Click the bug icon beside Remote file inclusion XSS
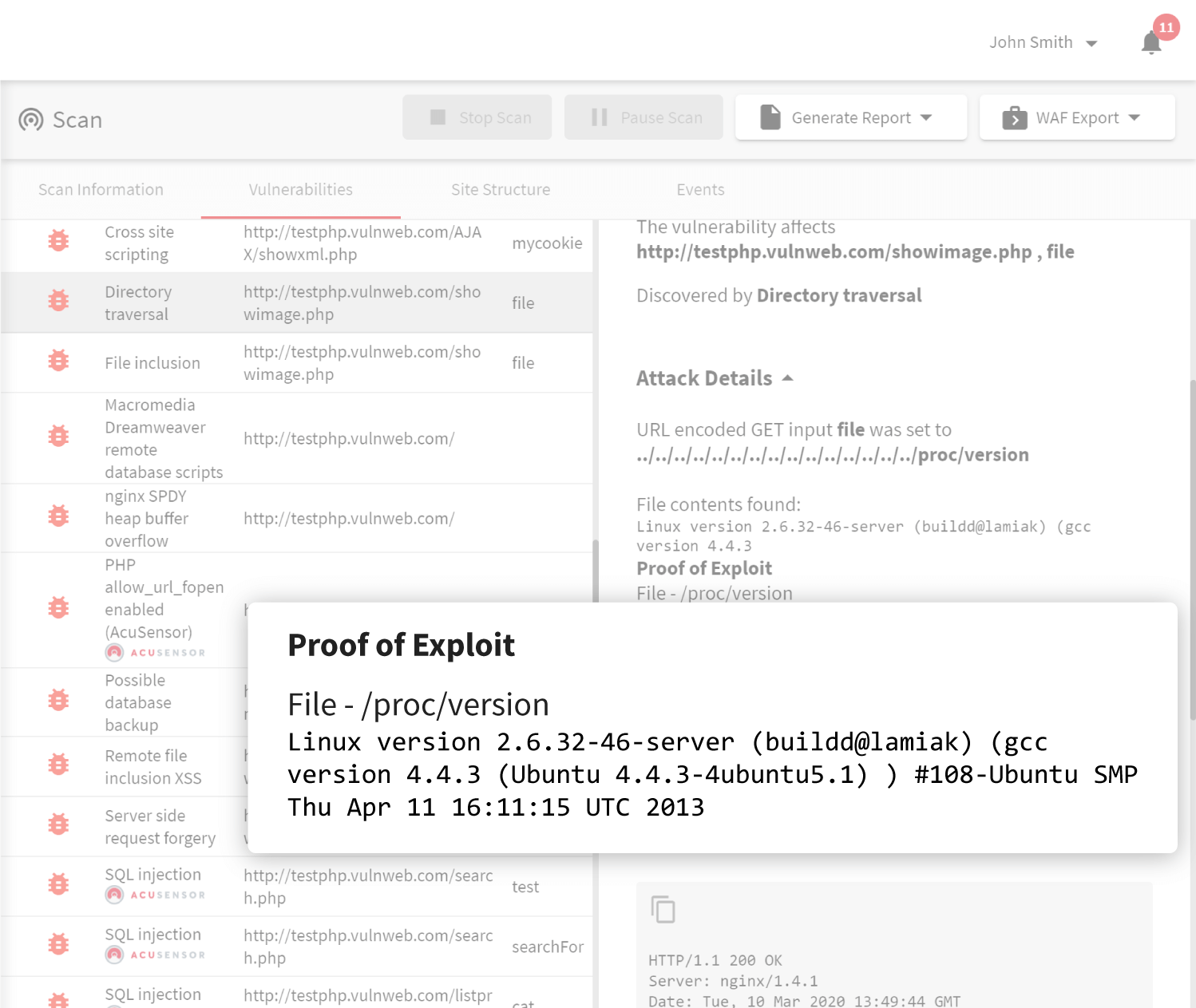 [x=58, y=765]
